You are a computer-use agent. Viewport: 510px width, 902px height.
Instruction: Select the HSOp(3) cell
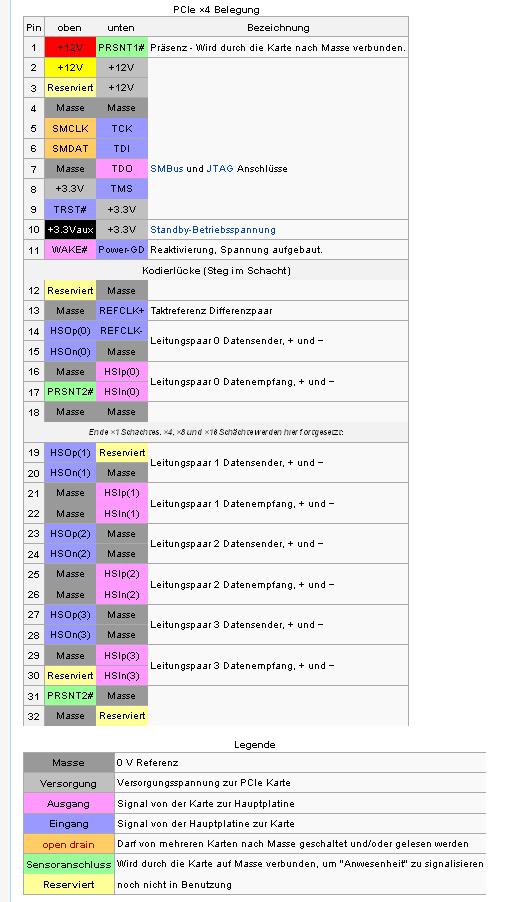[70, 615]
